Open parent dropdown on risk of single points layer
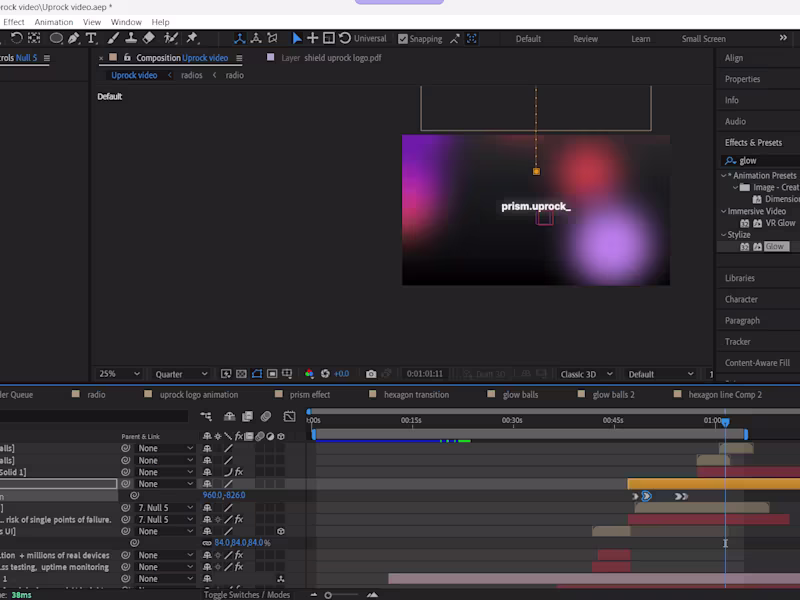This screenshot has width=800, height=600. [165, 519]
